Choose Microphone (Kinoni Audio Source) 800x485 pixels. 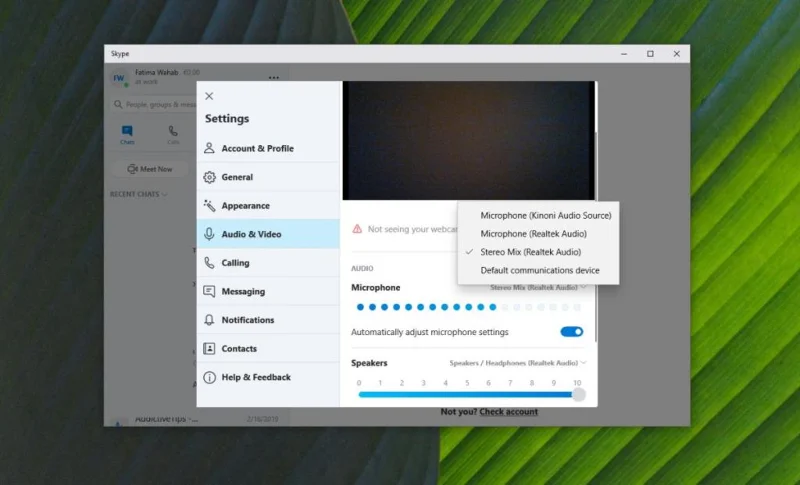pos(539,215)
